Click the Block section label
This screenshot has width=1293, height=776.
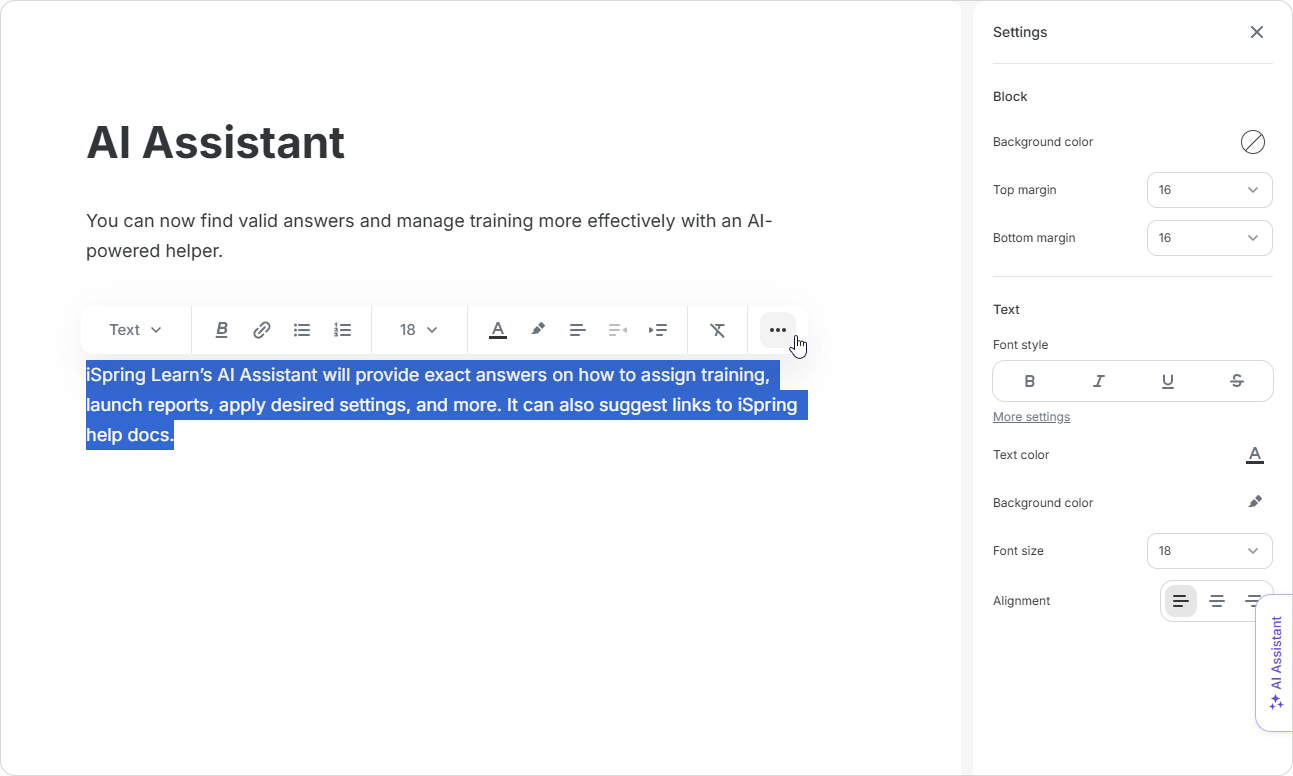[1010, 97]
